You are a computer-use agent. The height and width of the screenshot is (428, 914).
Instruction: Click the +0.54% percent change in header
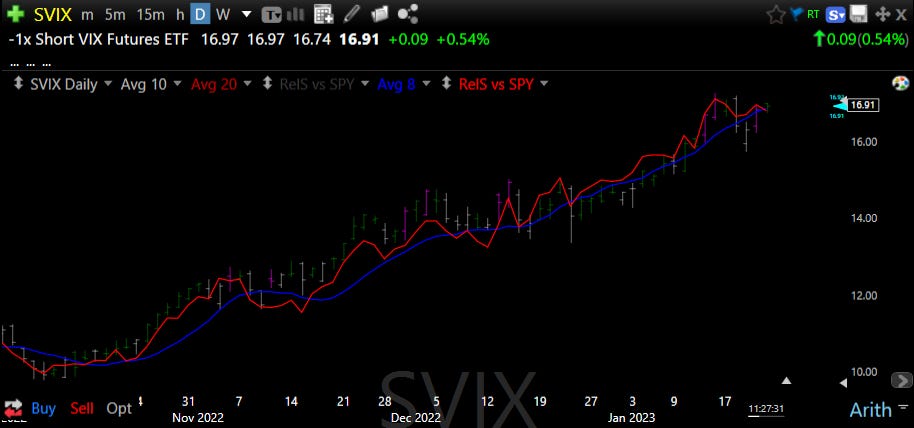[x=463, y=40]
